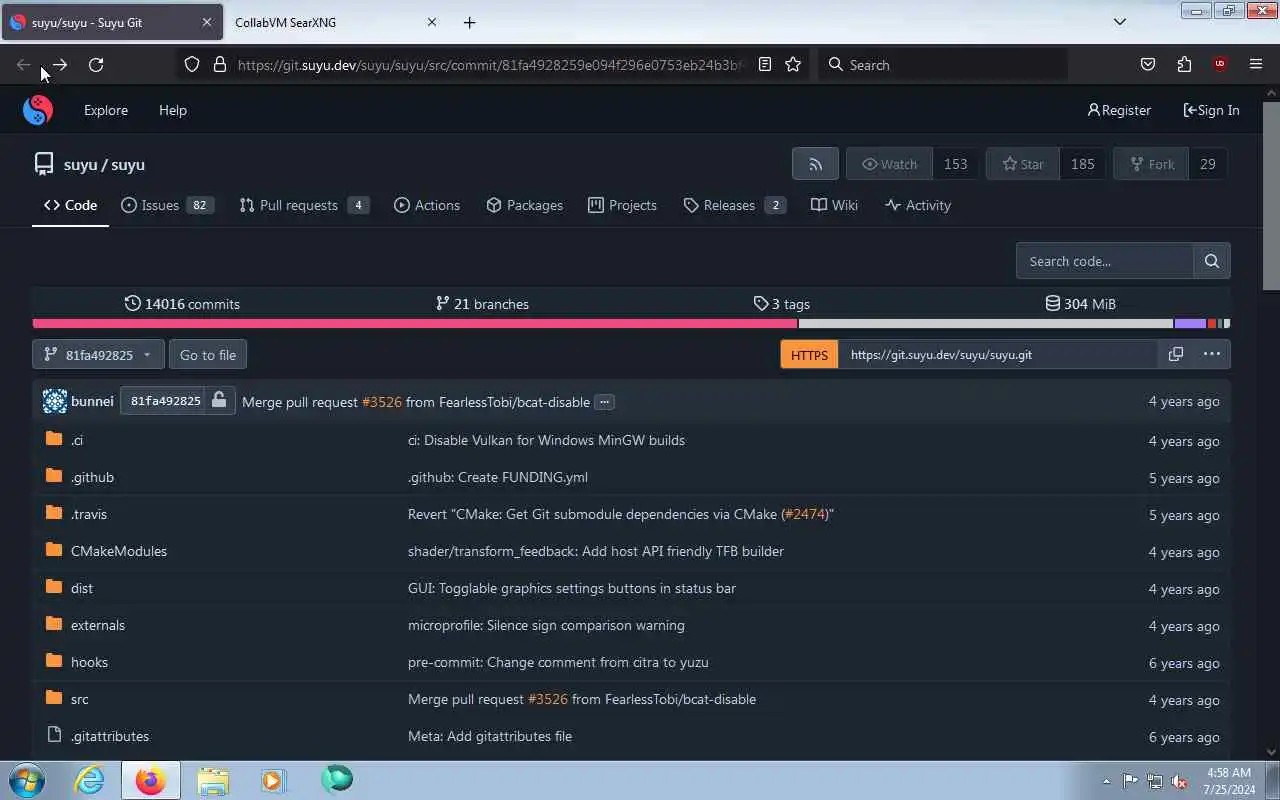Open the Packages tab
Image resolution: width=1280 pixels, height=800 pixels.
[x=524, y=205]
